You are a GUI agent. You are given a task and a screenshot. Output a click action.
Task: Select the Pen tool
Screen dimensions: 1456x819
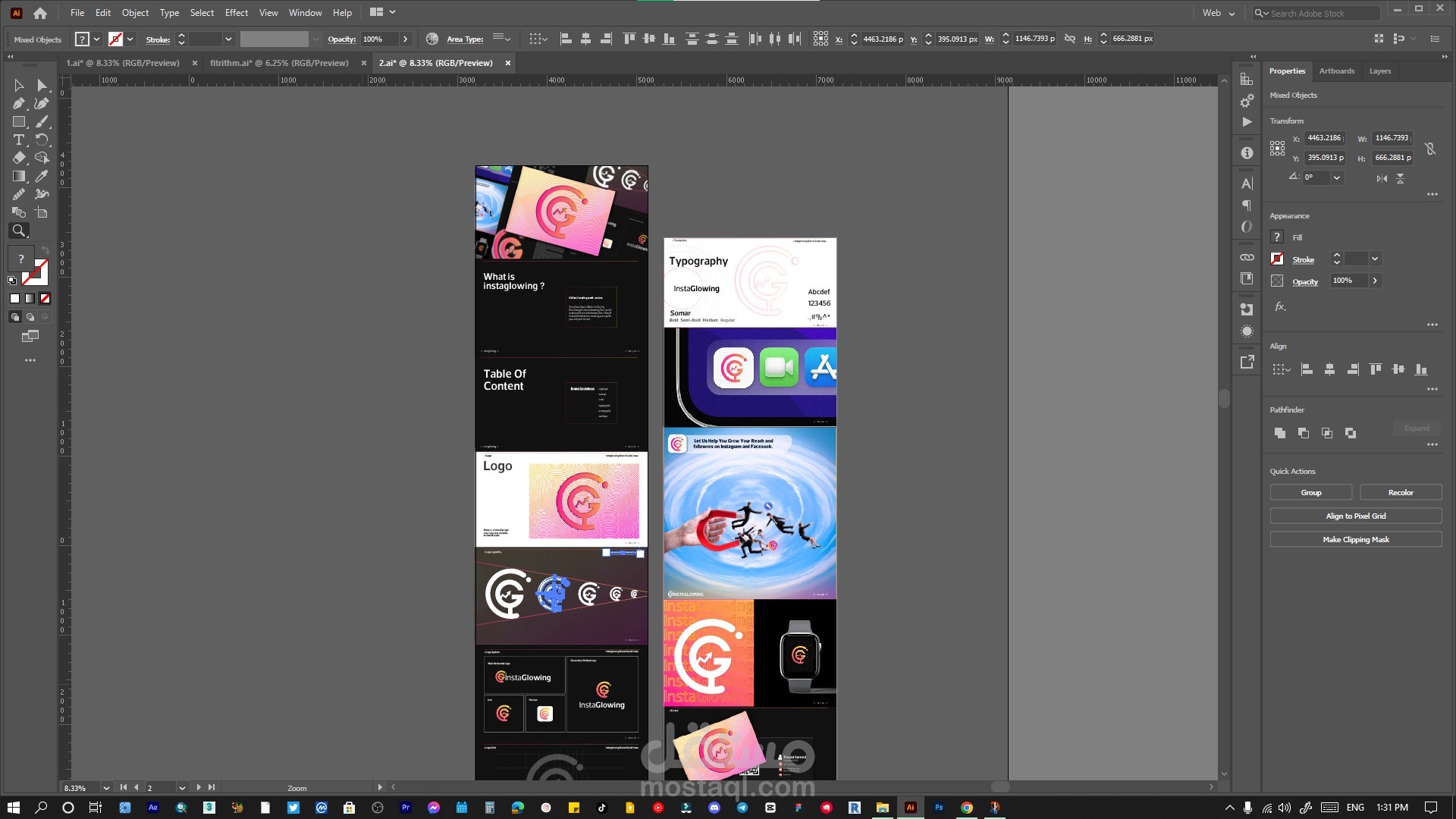click(x=19, y=103)
